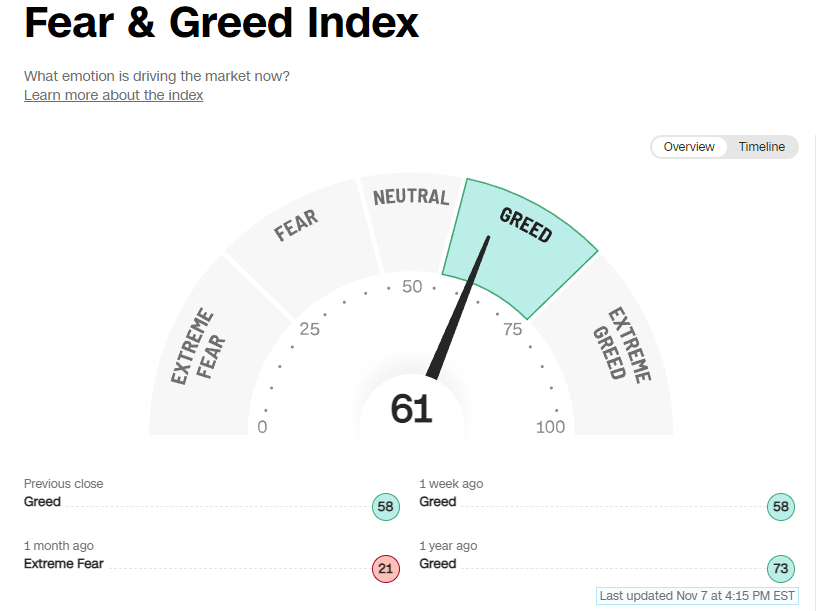Click the large 61 index value
The width and height of the screenshot is (818, 611).
pos(411,409)
